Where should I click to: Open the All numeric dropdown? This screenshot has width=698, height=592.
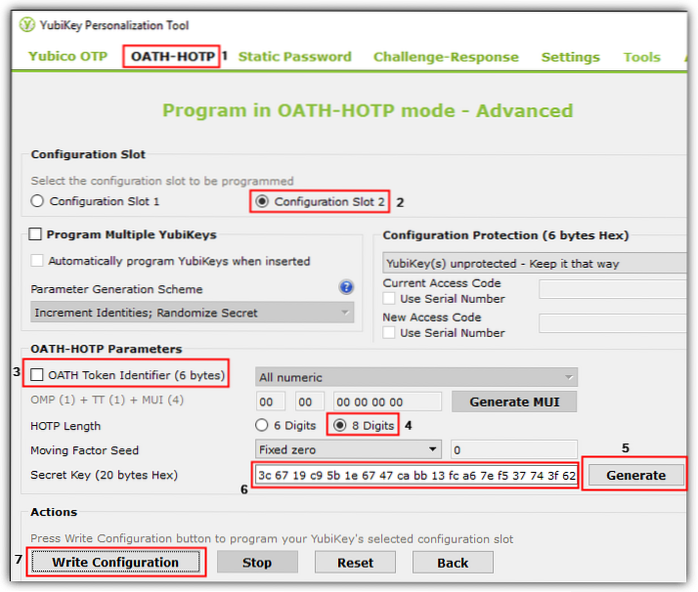click(x=416, y=377)
